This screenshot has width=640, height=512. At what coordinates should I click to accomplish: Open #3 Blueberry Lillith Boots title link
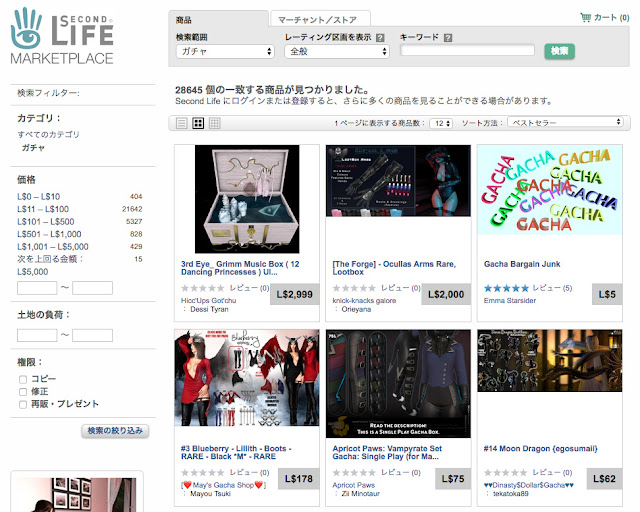[x=236, y=452]
